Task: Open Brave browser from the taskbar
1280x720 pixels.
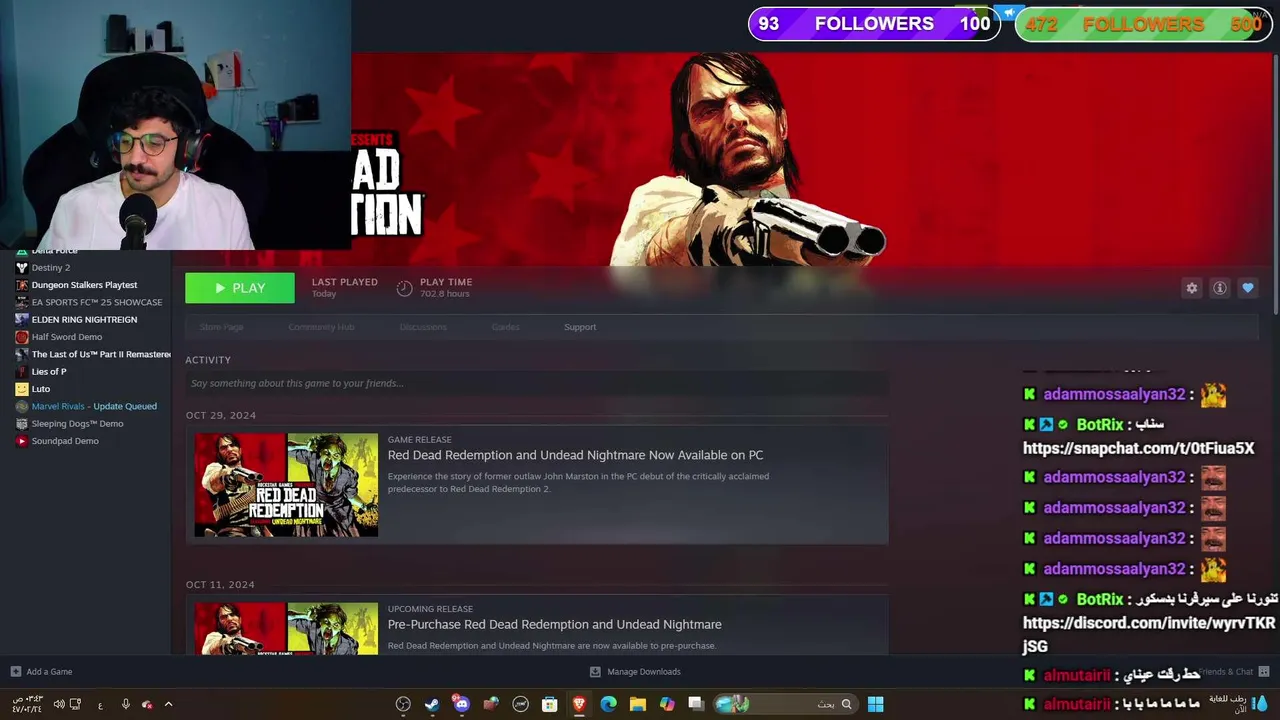Action: point(579,704)
